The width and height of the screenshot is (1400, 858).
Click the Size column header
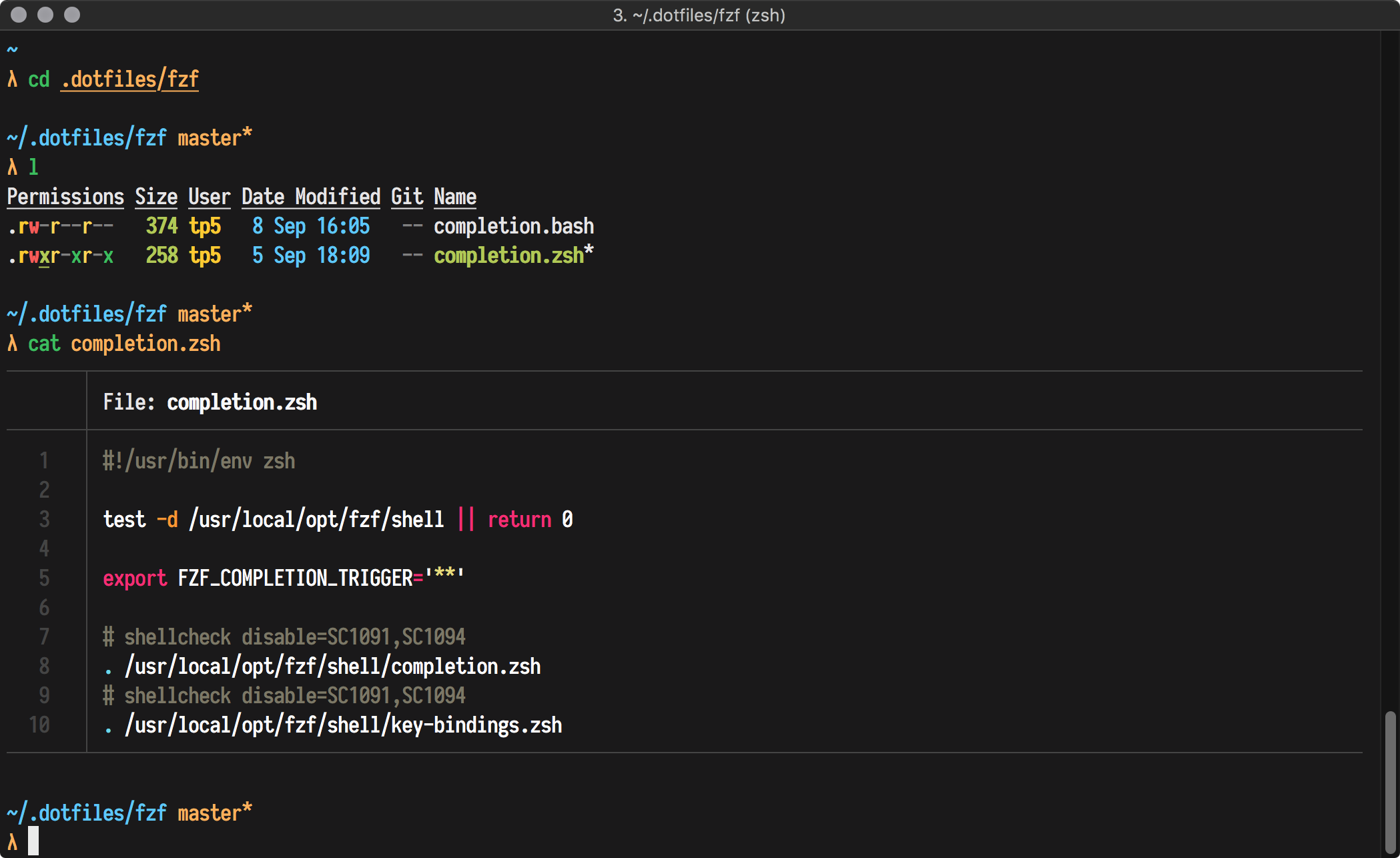click(156, 197)
